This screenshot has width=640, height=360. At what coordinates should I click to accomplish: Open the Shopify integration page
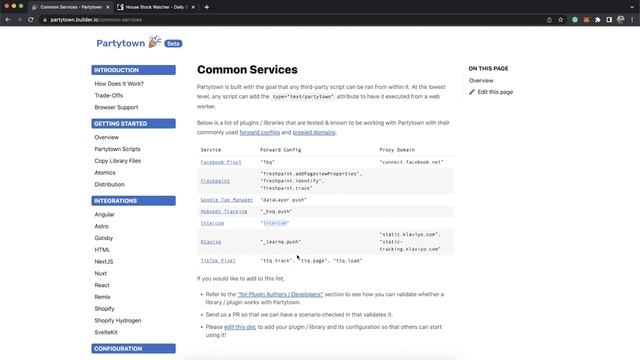tap(104, 309)
